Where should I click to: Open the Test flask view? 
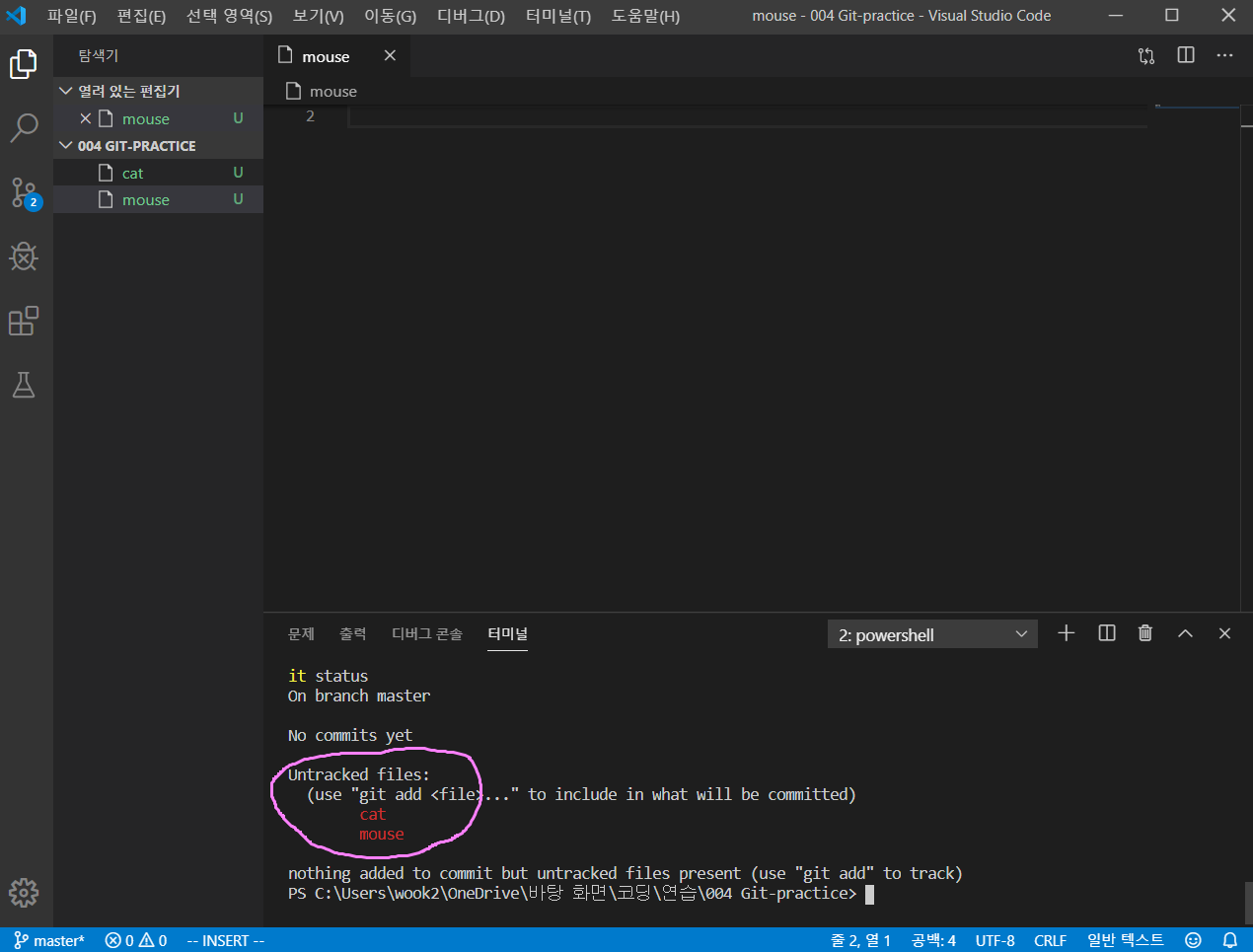(24, 385)
